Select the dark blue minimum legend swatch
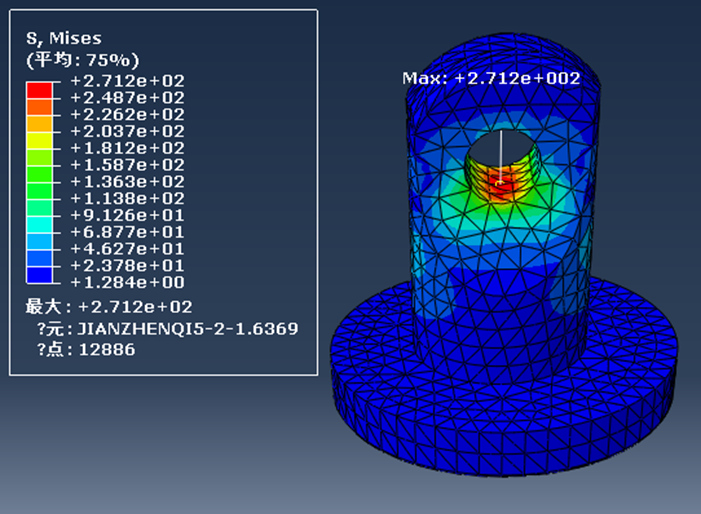 coord(39,275)
